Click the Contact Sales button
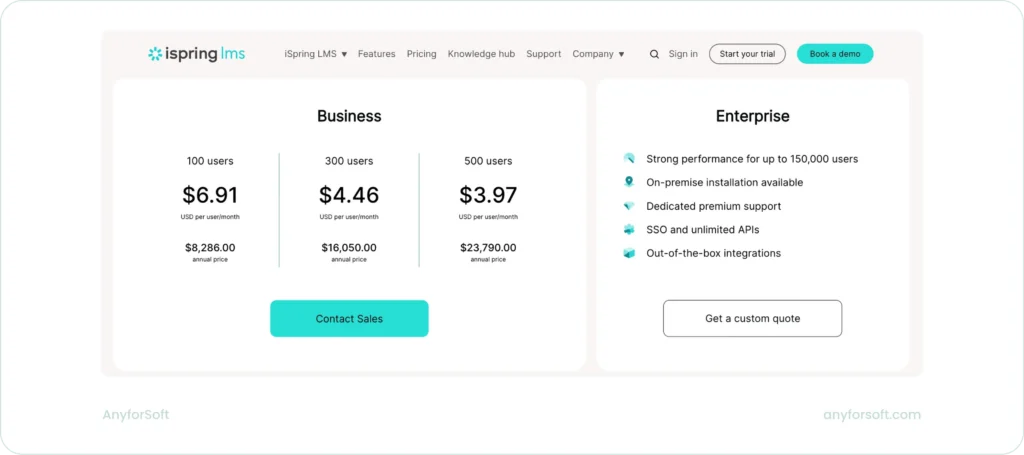This screenshot has width=1024, height=455. tap(349, 318)
